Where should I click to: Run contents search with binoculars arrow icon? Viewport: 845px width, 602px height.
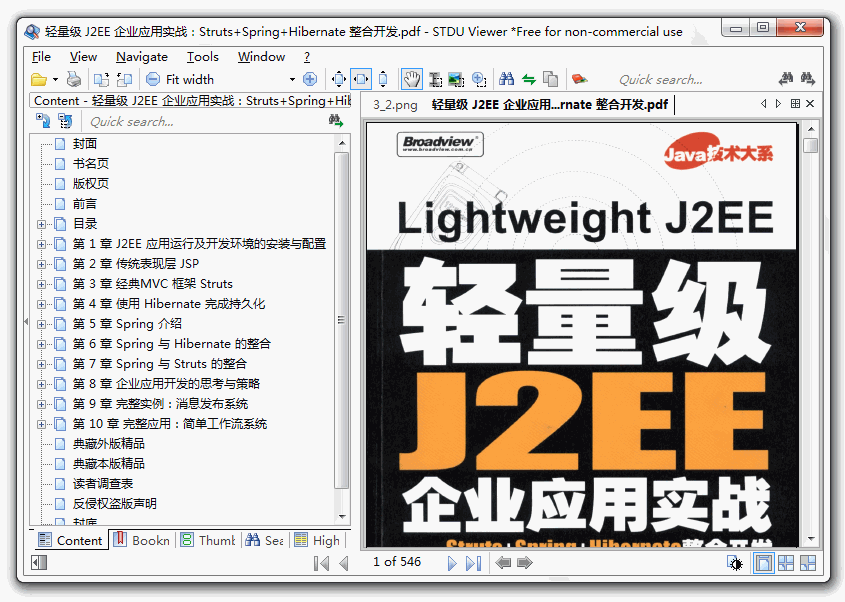point(336,121)
